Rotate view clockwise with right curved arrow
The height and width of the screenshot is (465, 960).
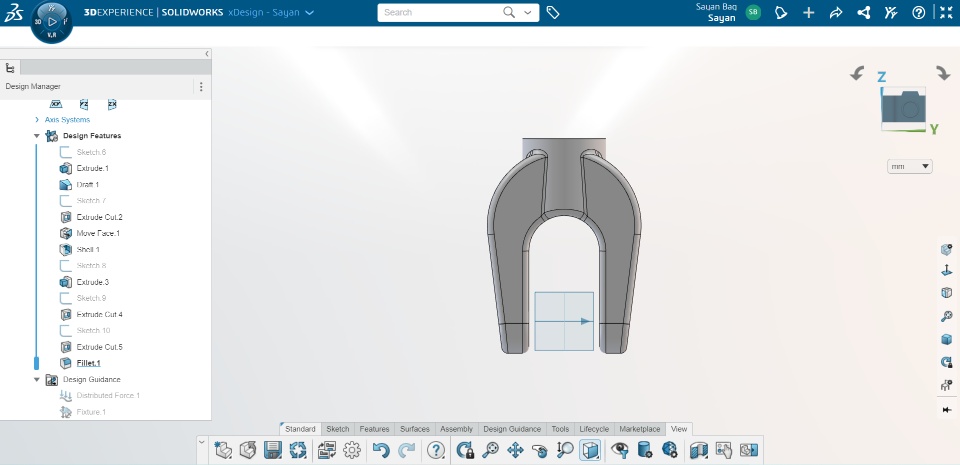click(943, 72)
